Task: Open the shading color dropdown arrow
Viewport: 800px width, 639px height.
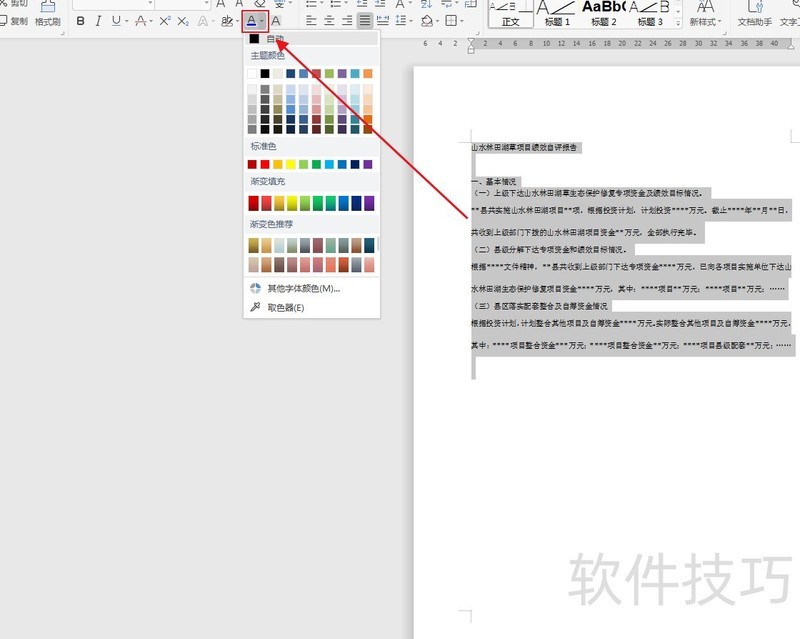Action: click(x=438, y=21)
